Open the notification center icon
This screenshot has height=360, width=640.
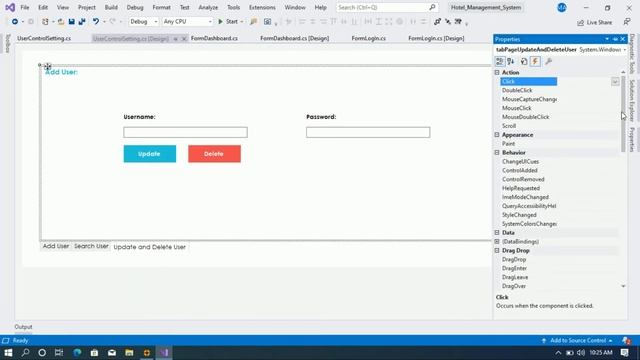tap(625, 353)
